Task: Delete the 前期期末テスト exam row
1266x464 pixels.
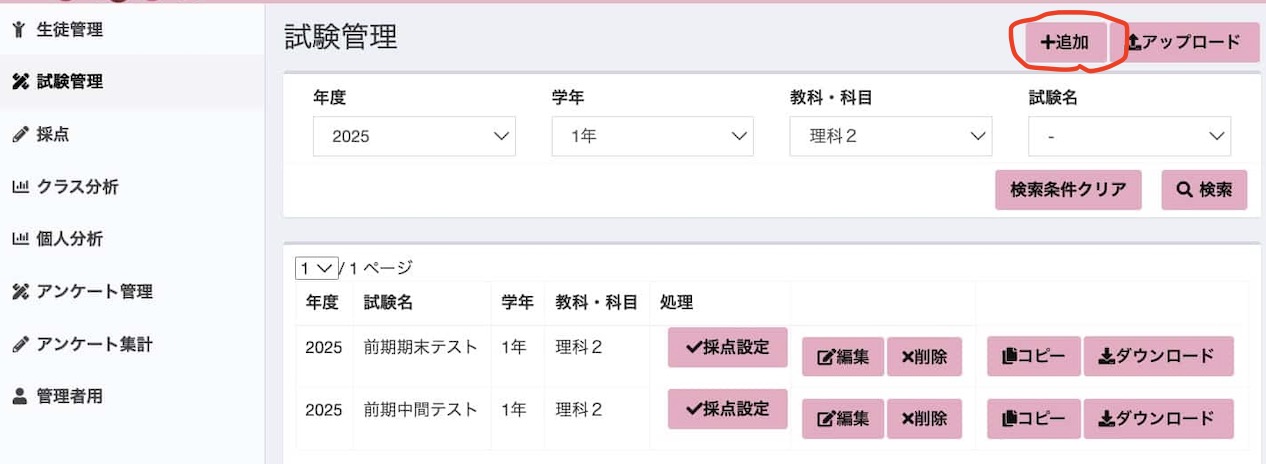Action: point(924,356)
